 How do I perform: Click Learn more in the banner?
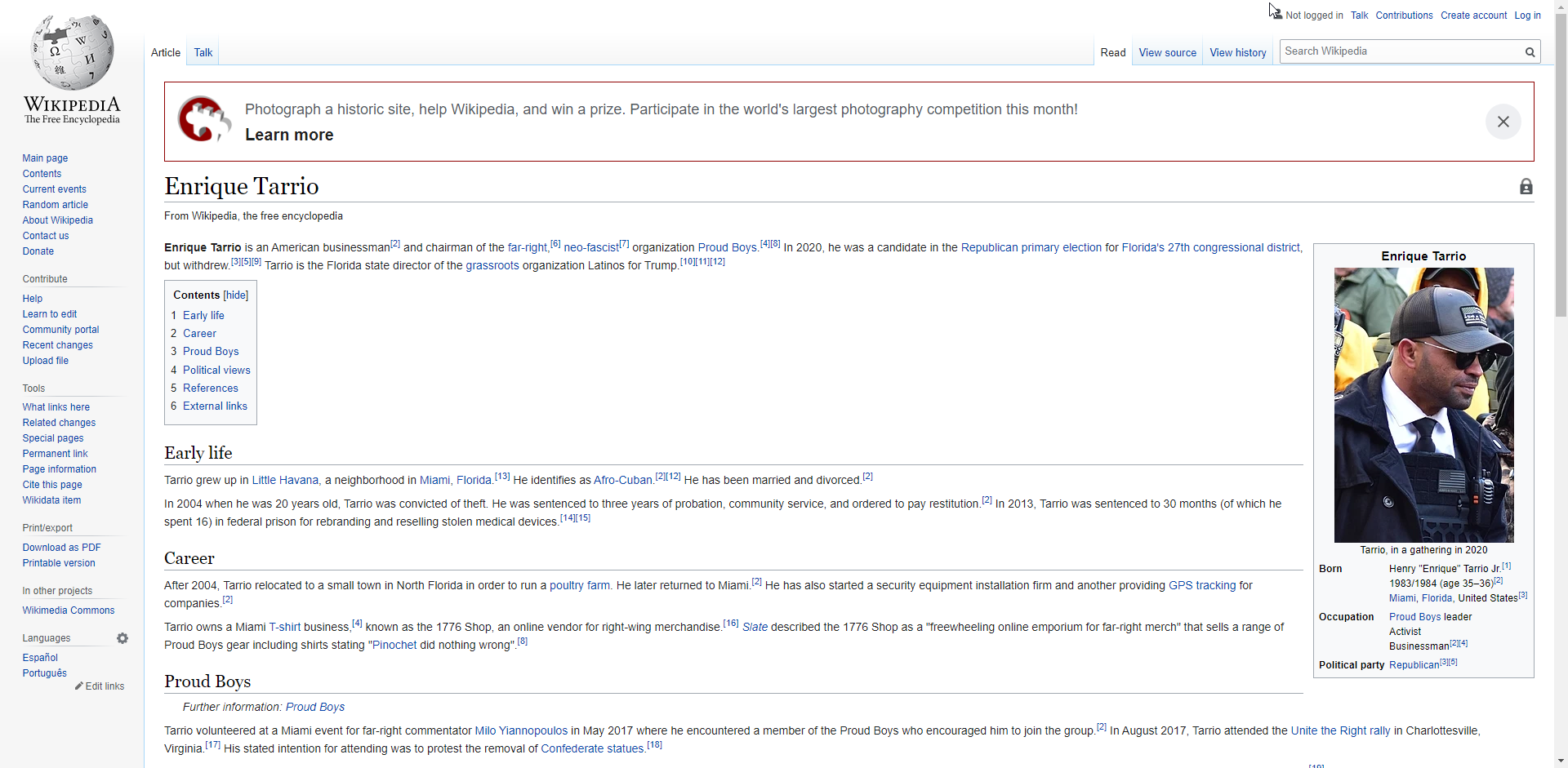pyautogui.click(x=289, y=135)
